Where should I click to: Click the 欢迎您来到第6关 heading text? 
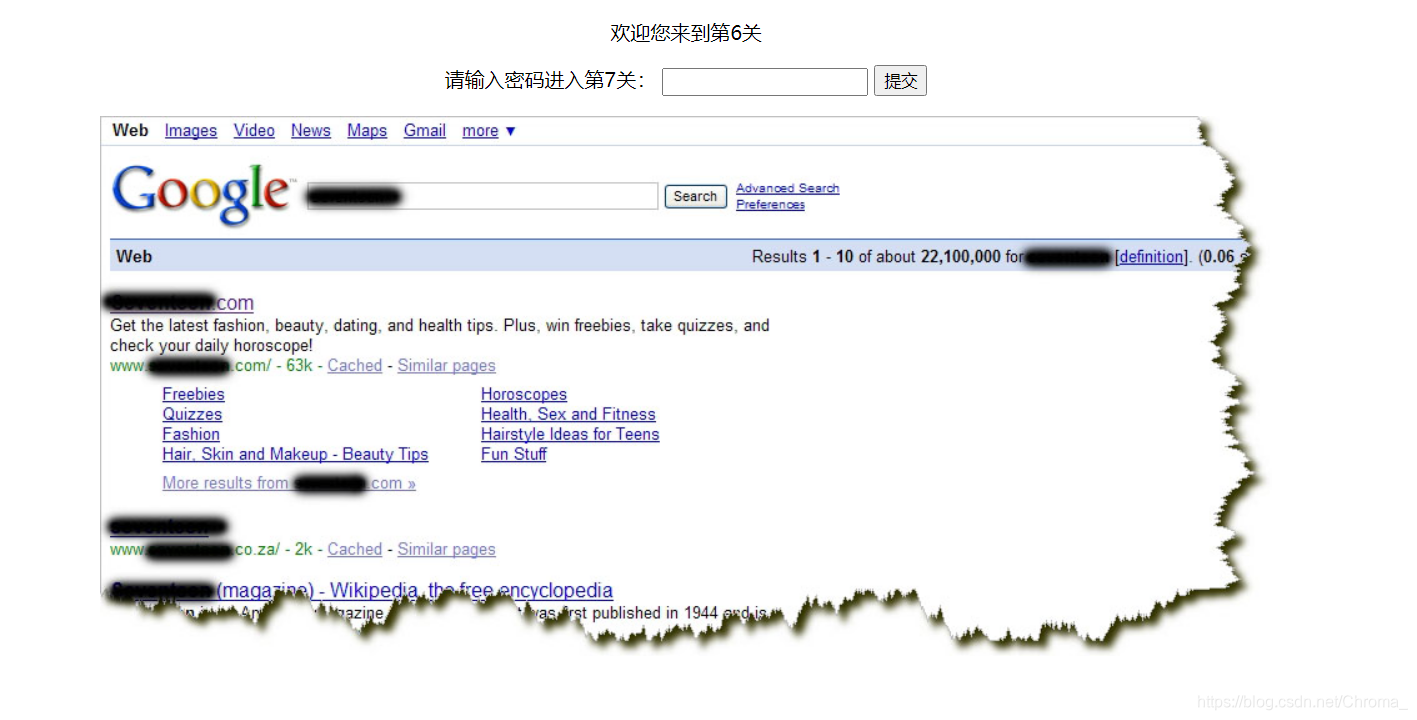[686, 33]
